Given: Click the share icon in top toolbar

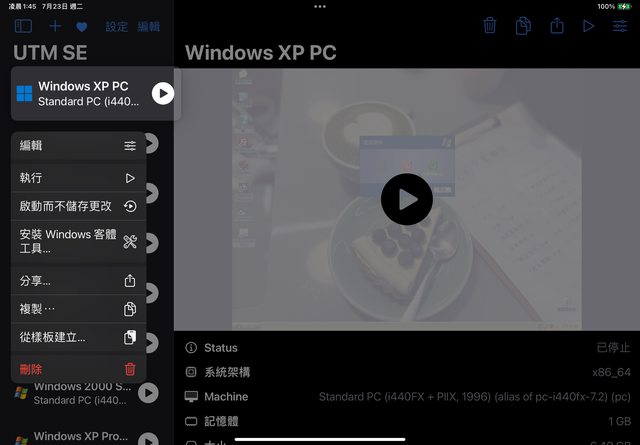Looking at the screenshot, I should (556, 26).
